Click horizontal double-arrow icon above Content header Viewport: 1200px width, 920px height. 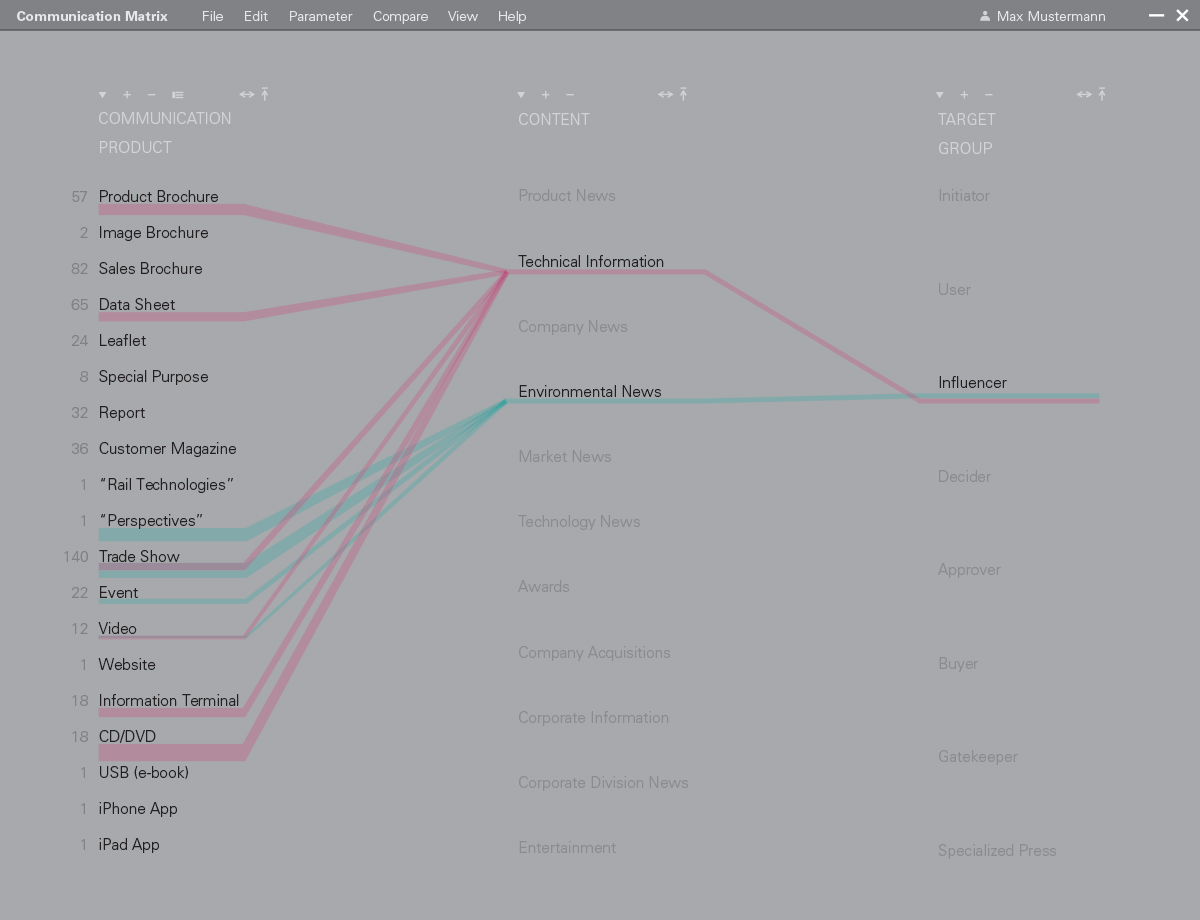click(x=666, y=95)
